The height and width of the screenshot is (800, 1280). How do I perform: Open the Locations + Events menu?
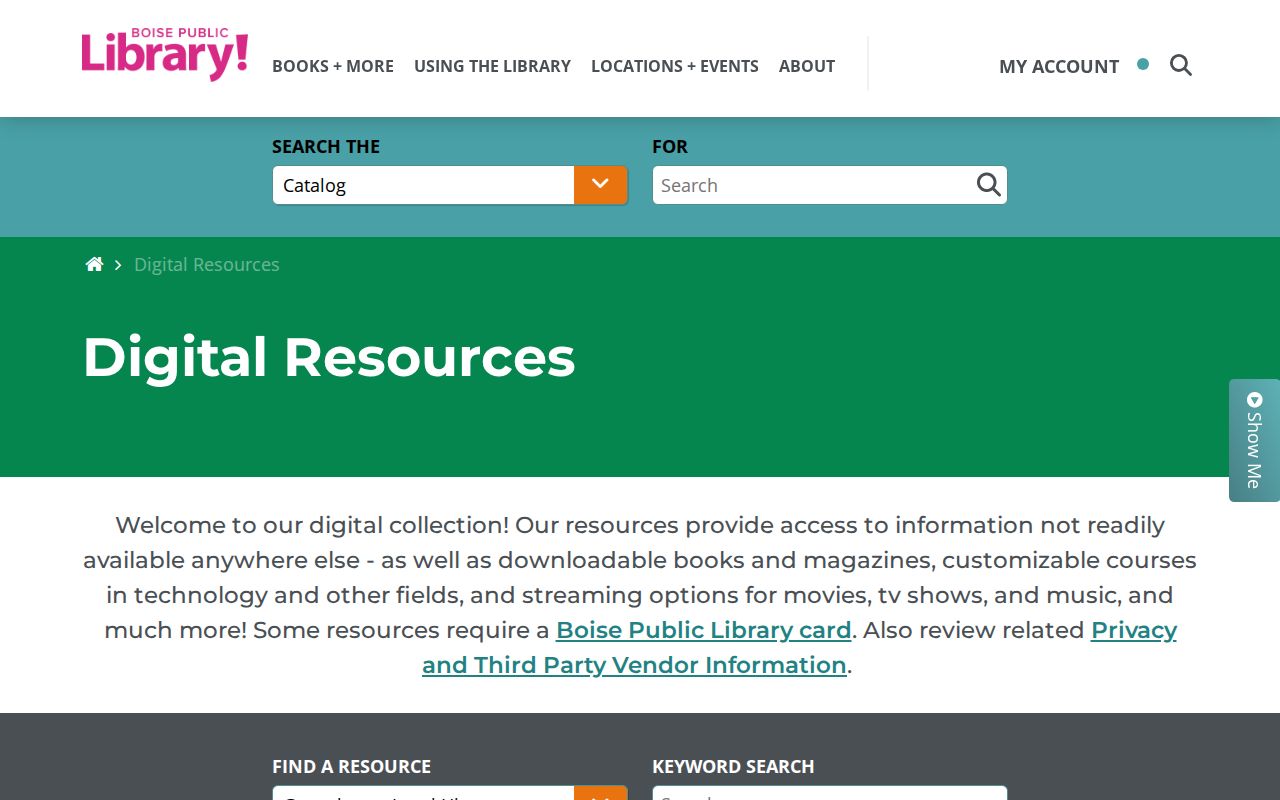tap(675, 66)
